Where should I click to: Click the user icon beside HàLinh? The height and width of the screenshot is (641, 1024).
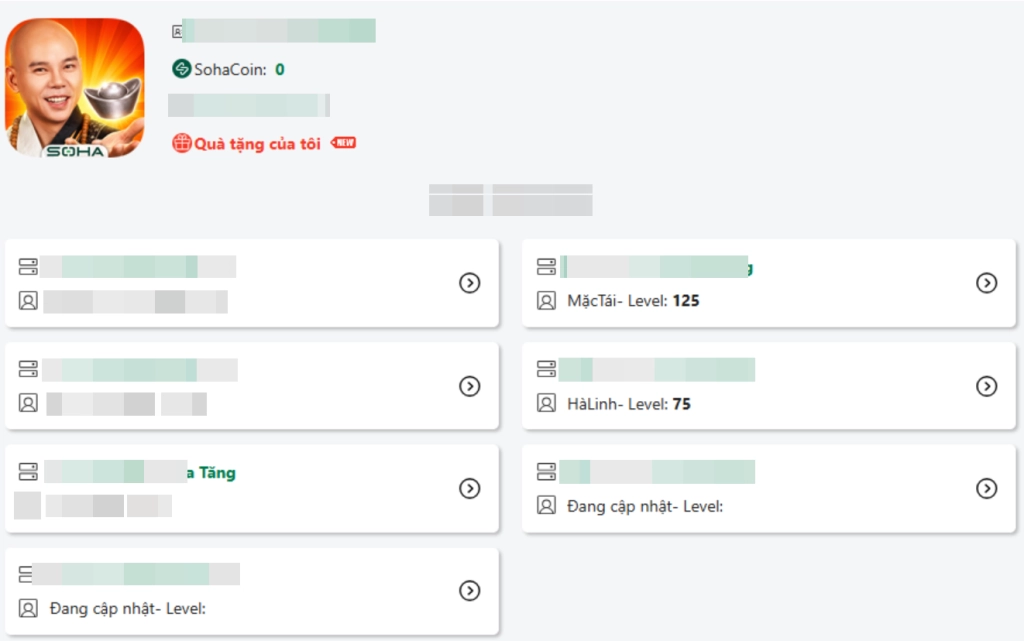(546, 403)
